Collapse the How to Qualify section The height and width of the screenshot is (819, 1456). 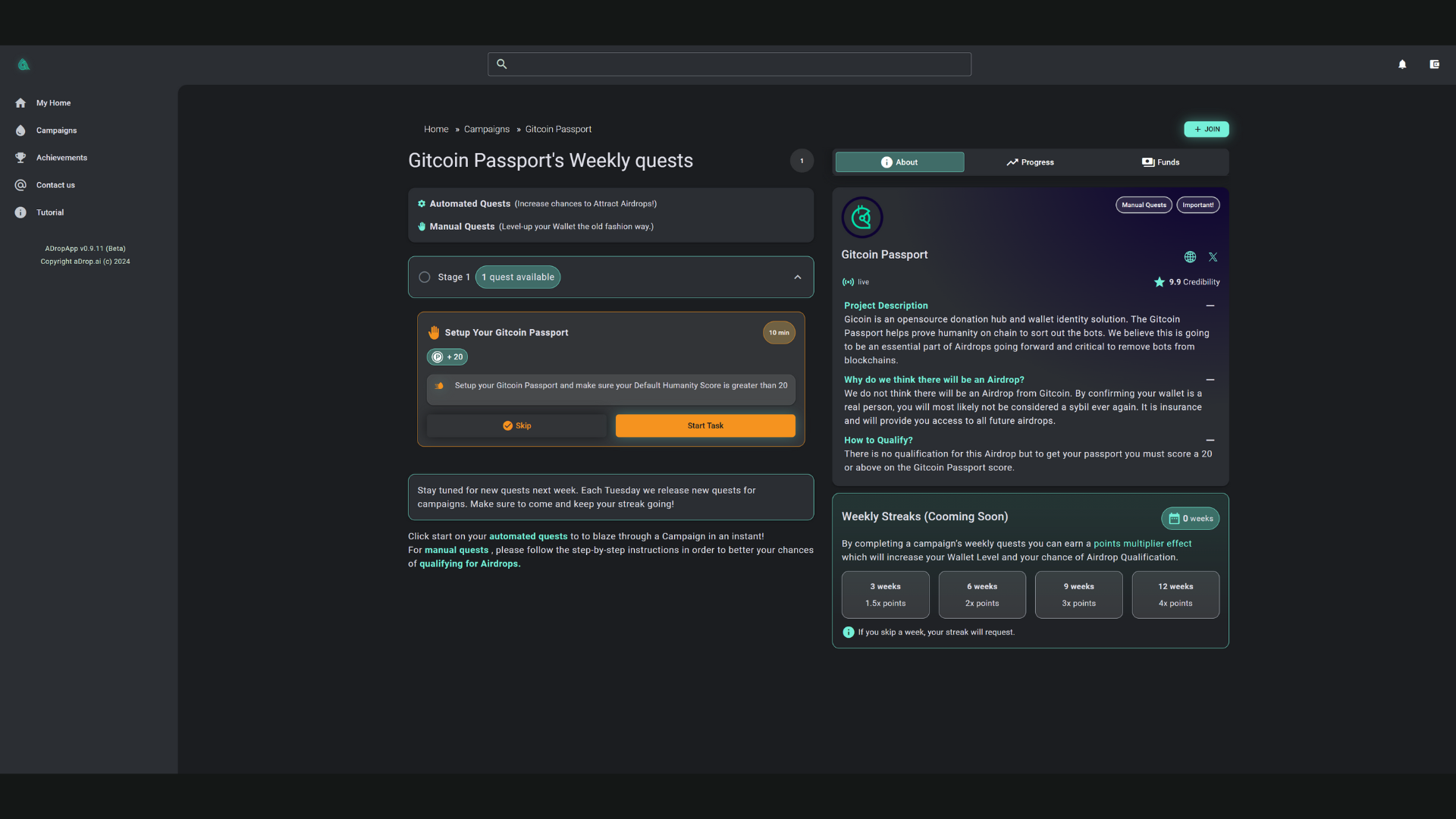point(1210,440)
